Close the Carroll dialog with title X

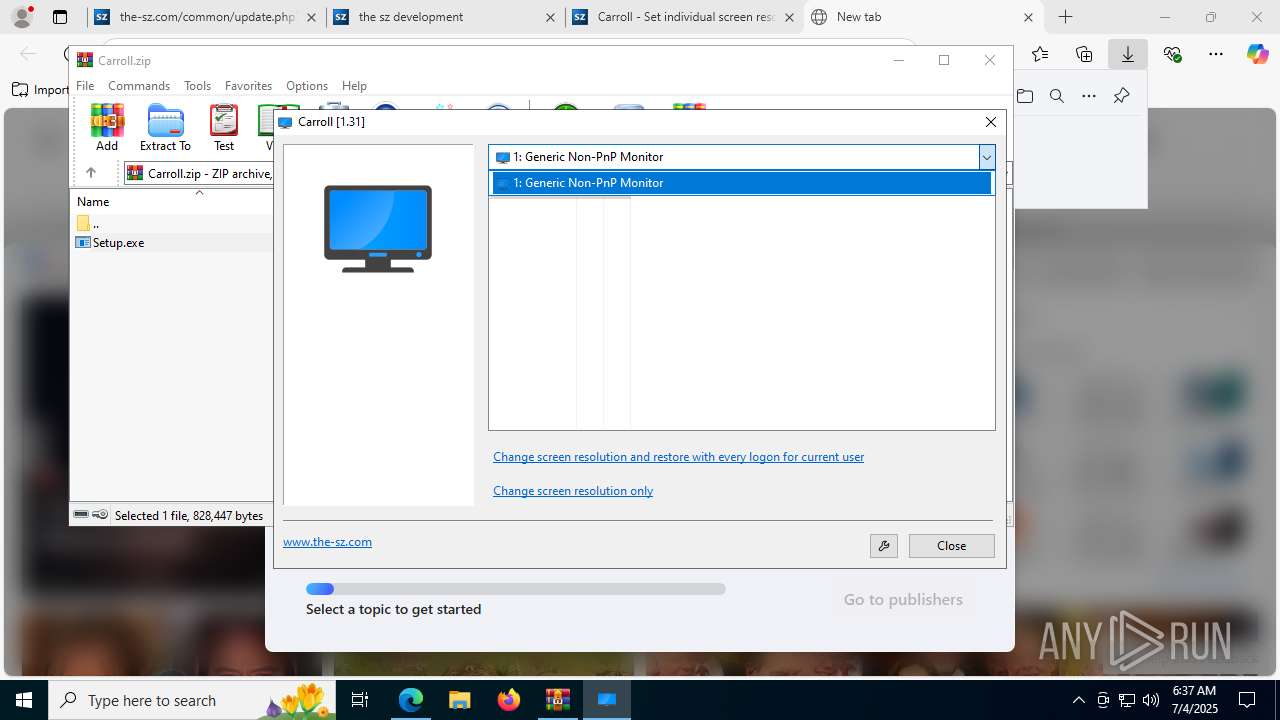[x=991, y=122]
